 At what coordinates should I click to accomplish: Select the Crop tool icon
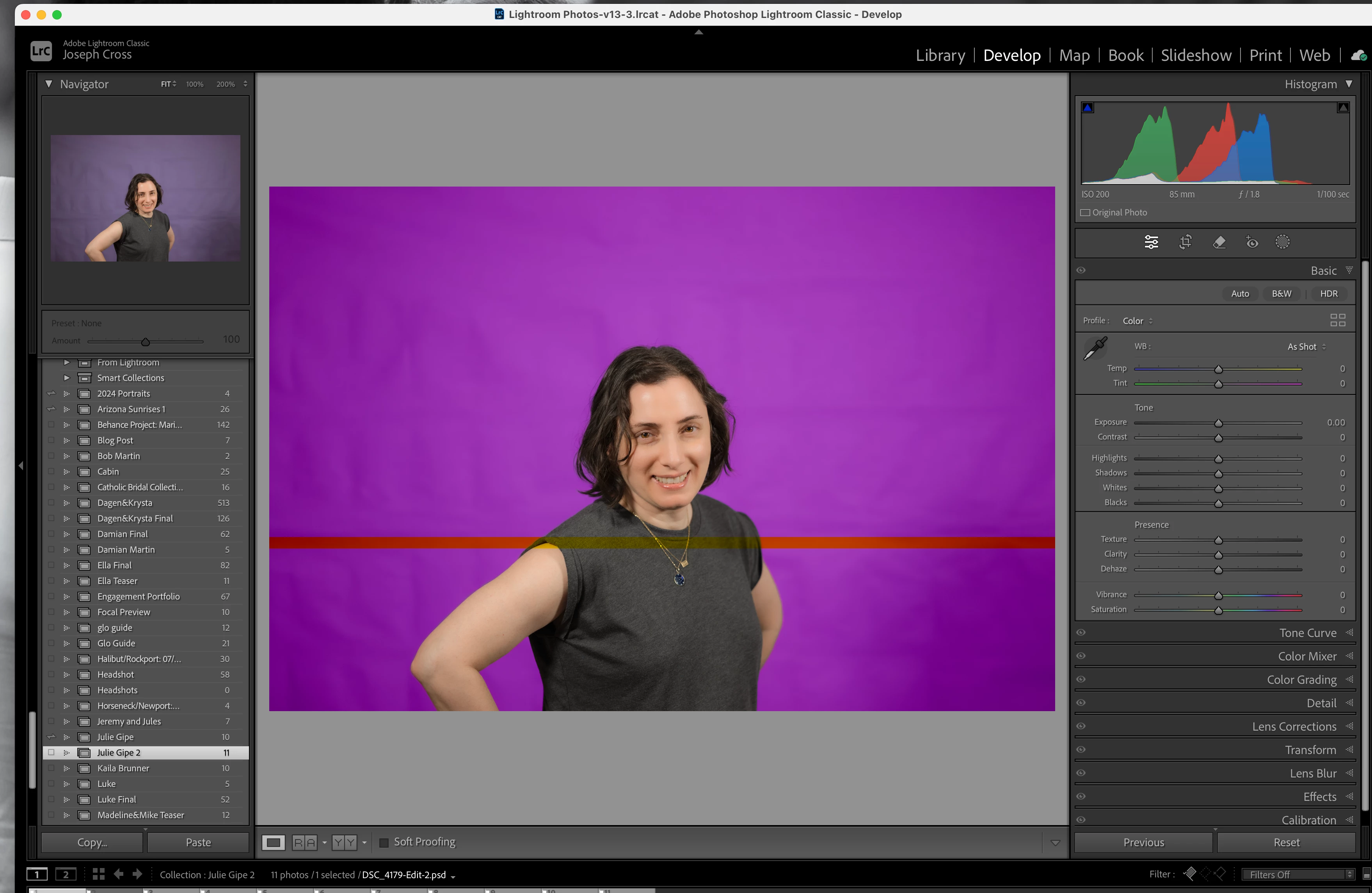click(1185, 242)
